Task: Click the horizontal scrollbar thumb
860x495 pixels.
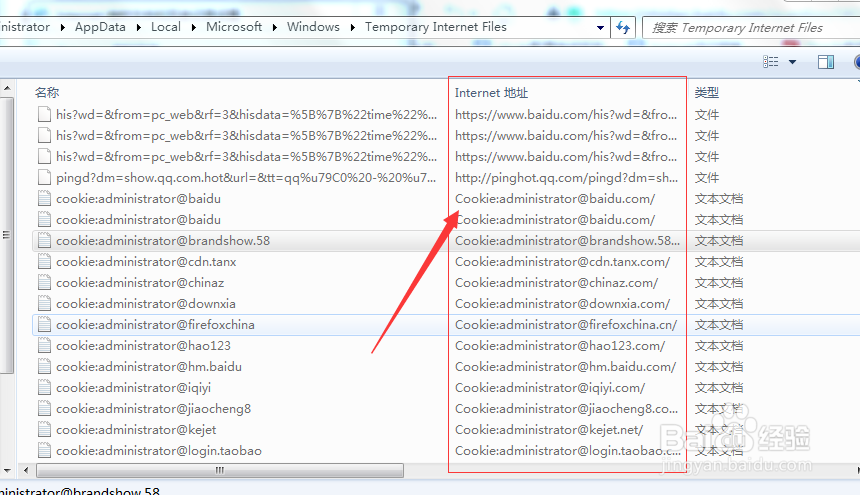Action: click(220, 470)
